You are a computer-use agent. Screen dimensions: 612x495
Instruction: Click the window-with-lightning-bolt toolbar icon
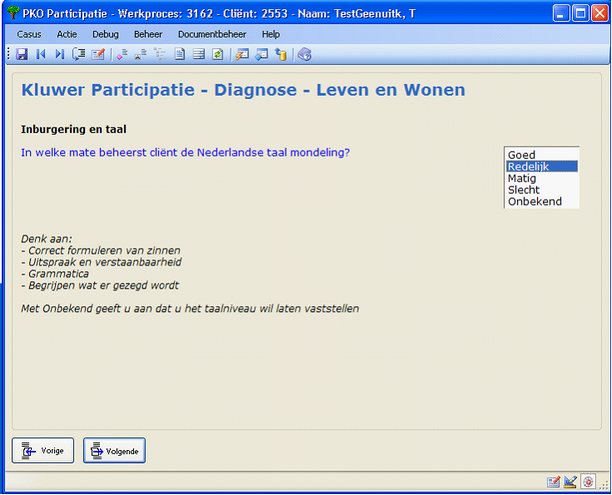tap(242, 54)
